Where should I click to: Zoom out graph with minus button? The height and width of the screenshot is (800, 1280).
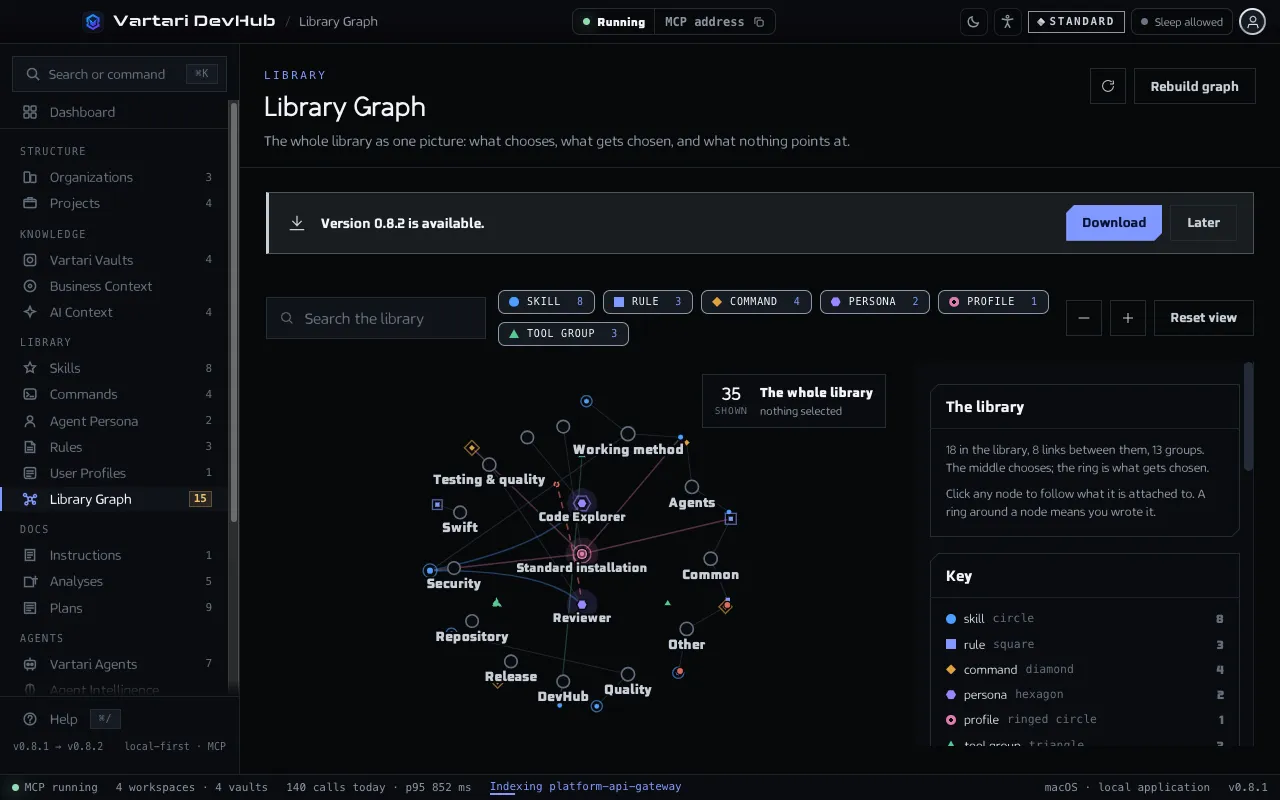tap(1084, 318)
